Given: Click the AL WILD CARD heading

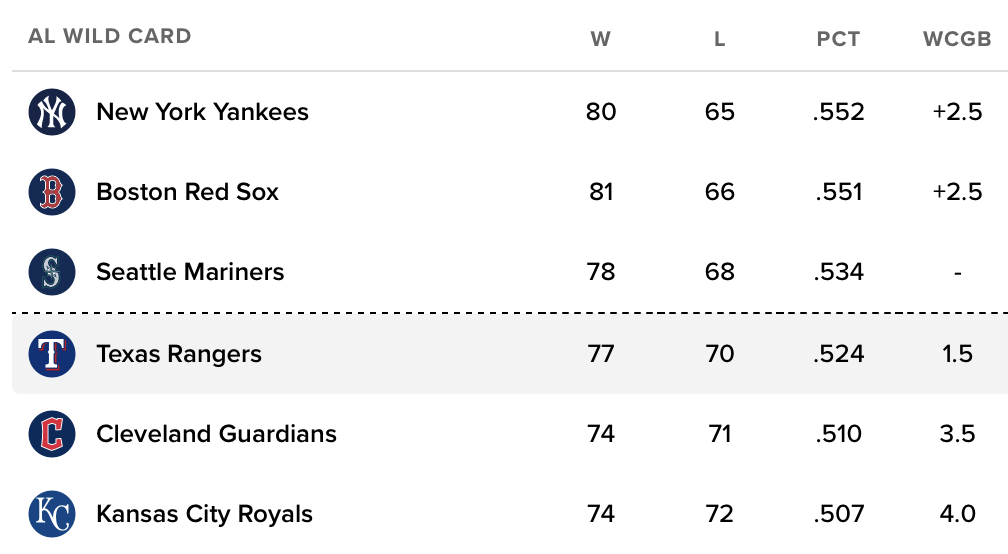Looking at the screenshot, I should point(110,36).
